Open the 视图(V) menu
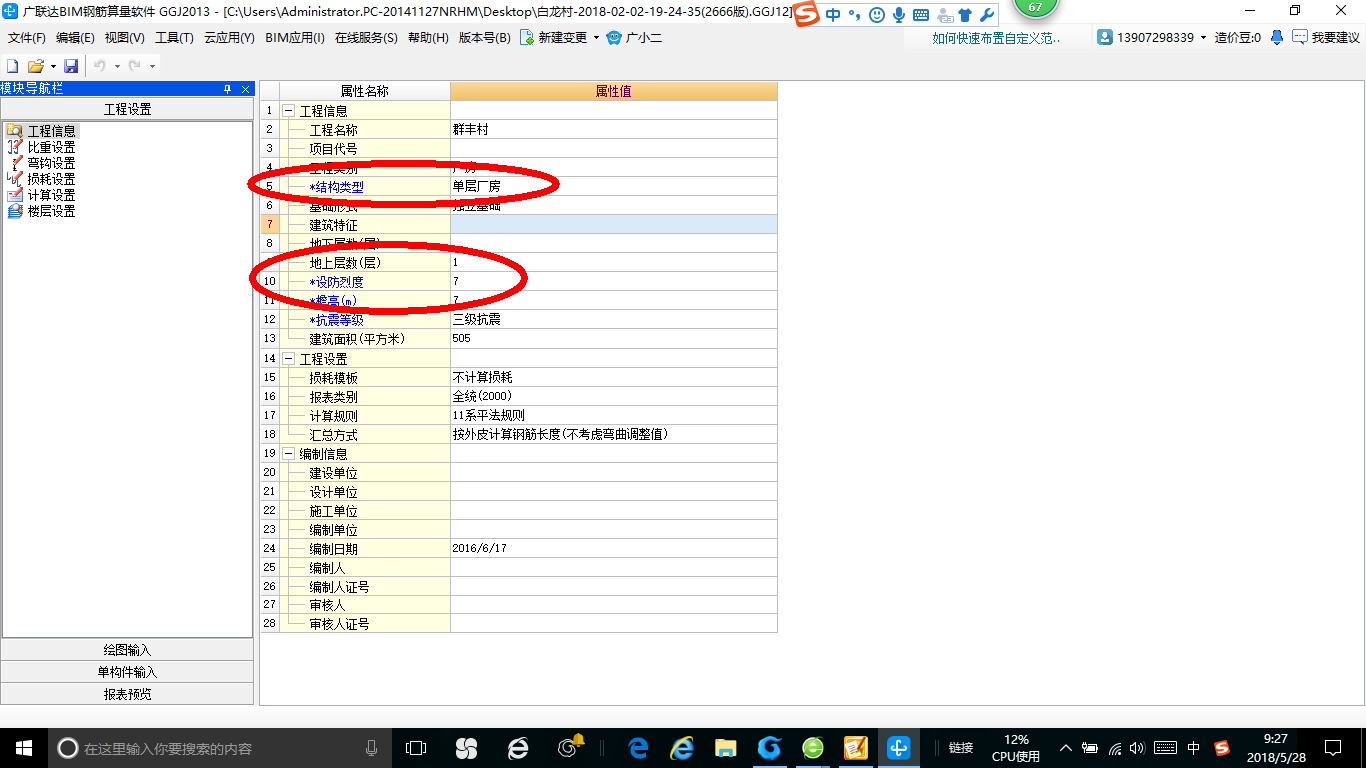 (x=124, y=38)
